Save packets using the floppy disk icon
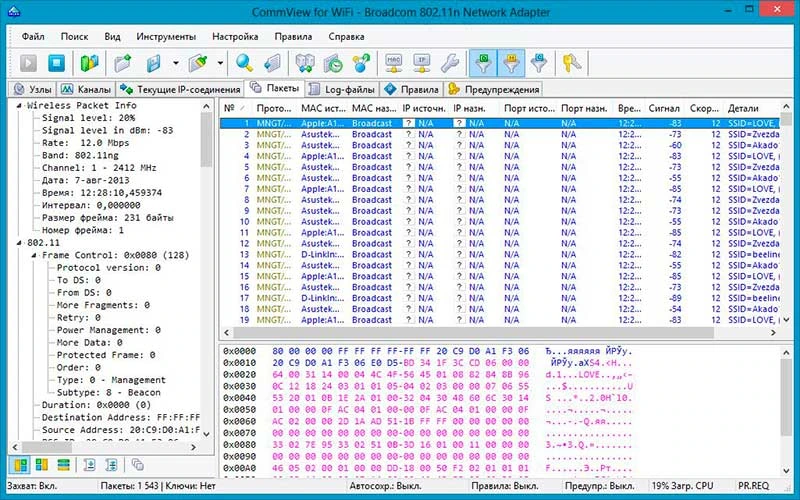Viewport: 800px width, 500px height. click(x=154, y=63)
